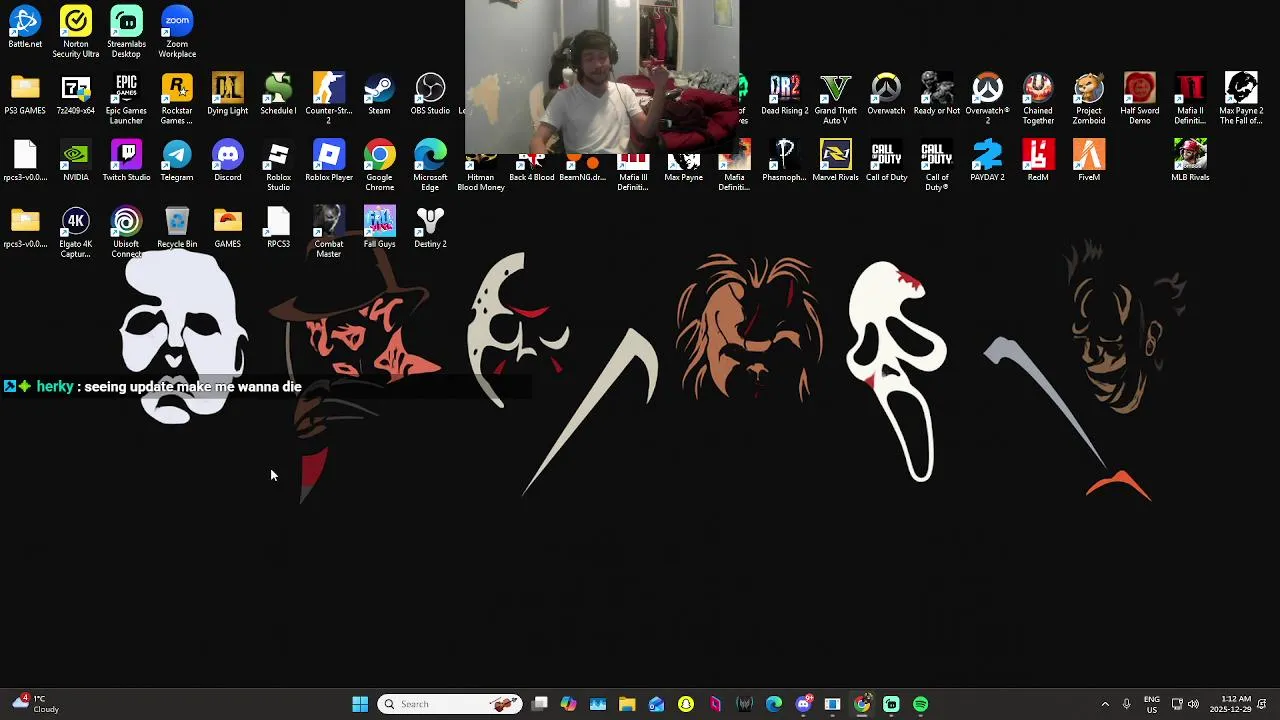
Task: Open the Fall Guys desktop icon
Action: 379,228
